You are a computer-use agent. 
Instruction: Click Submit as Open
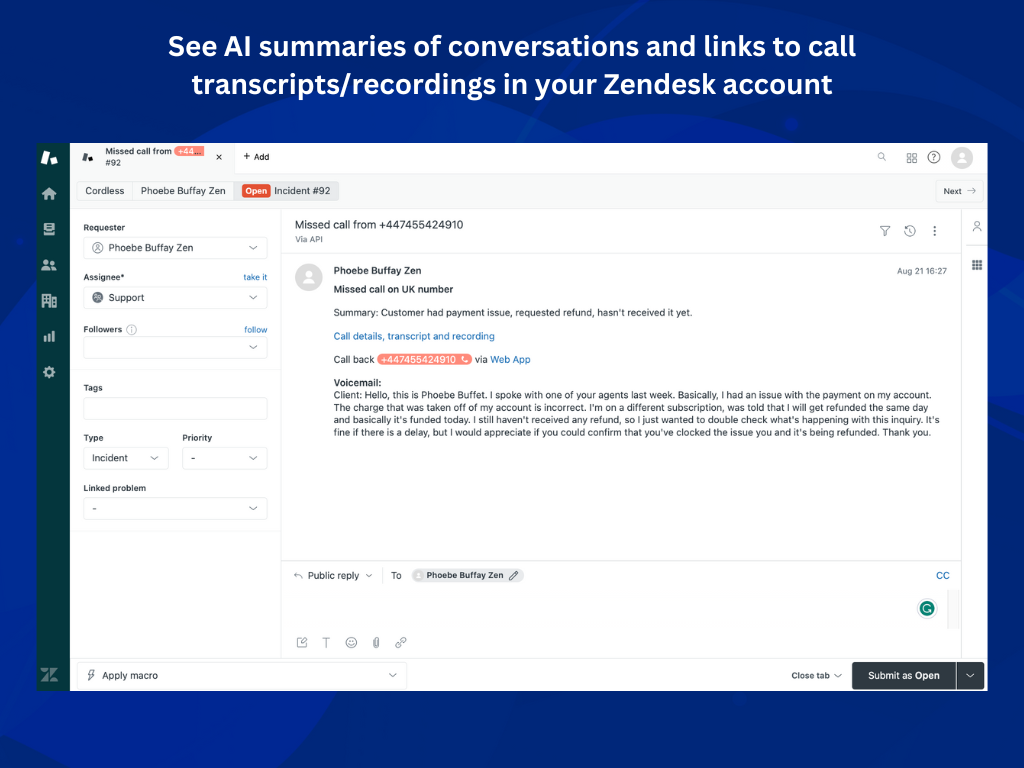[904, 675]
